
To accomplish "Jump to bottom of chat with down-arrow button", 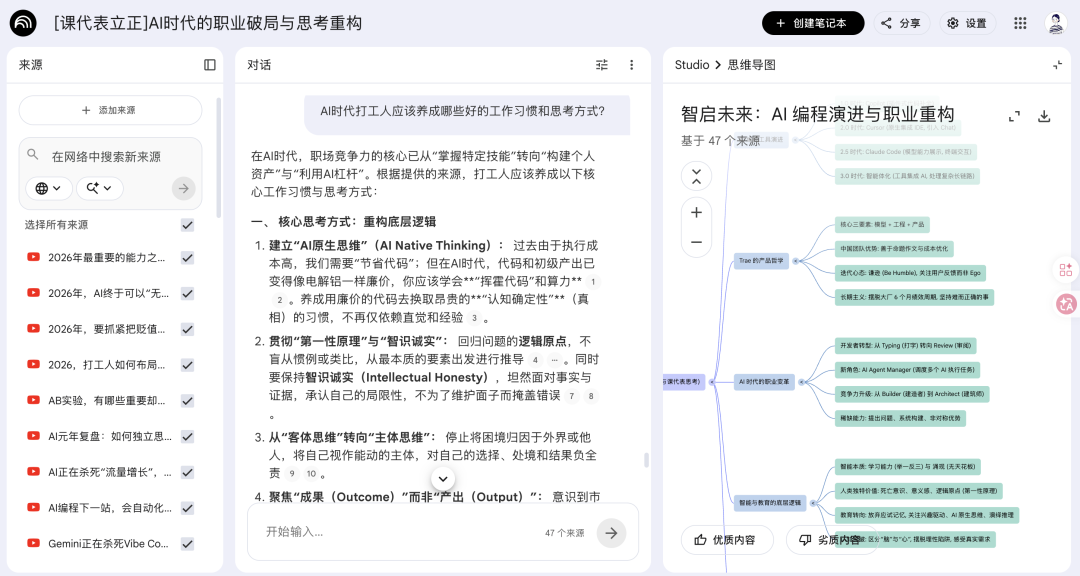I will (x=443, y=479).
